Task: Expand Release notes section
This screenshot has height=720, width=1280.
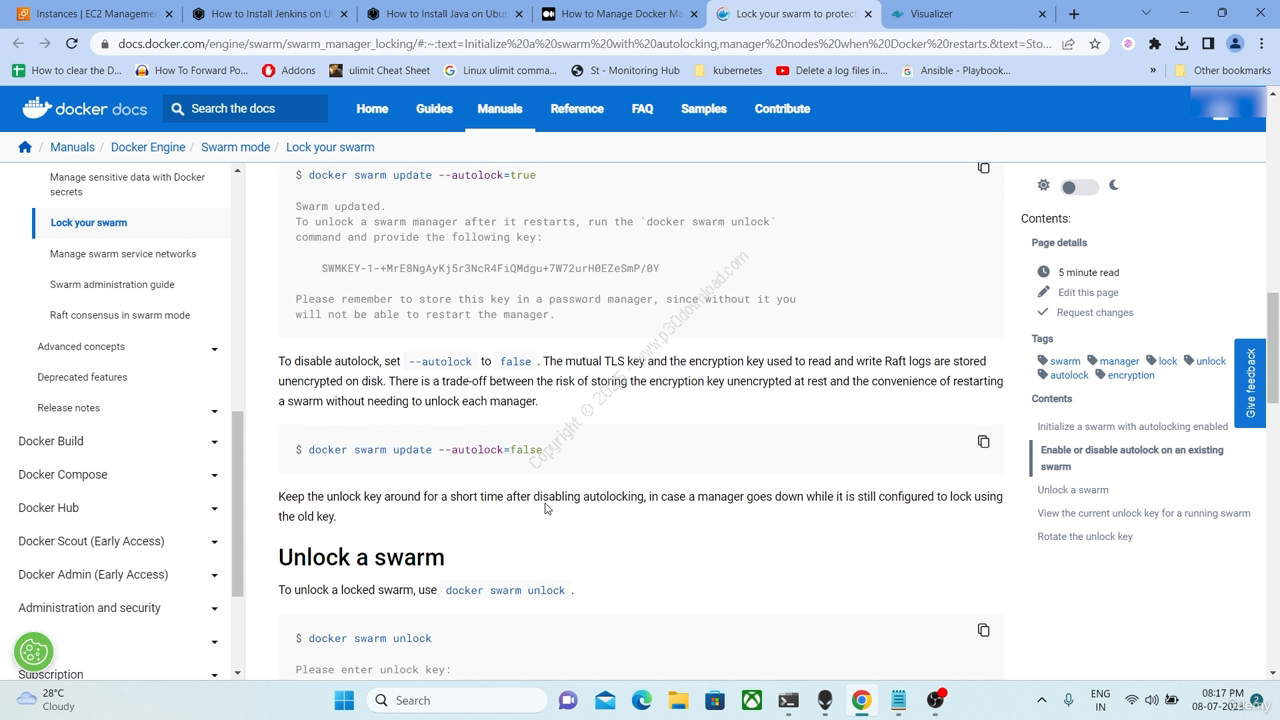Action: tap(214, 411)
